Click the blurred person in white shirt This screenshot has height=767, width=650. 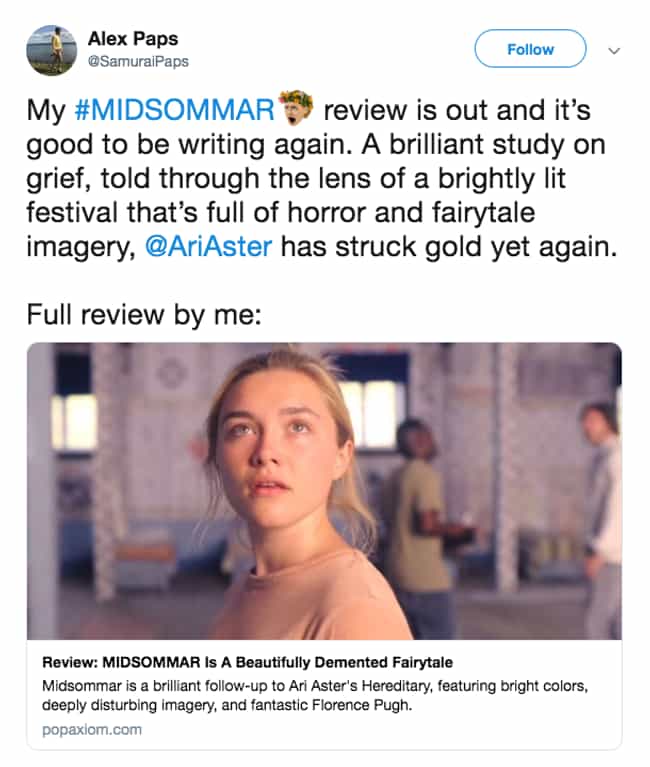[602, 519]
